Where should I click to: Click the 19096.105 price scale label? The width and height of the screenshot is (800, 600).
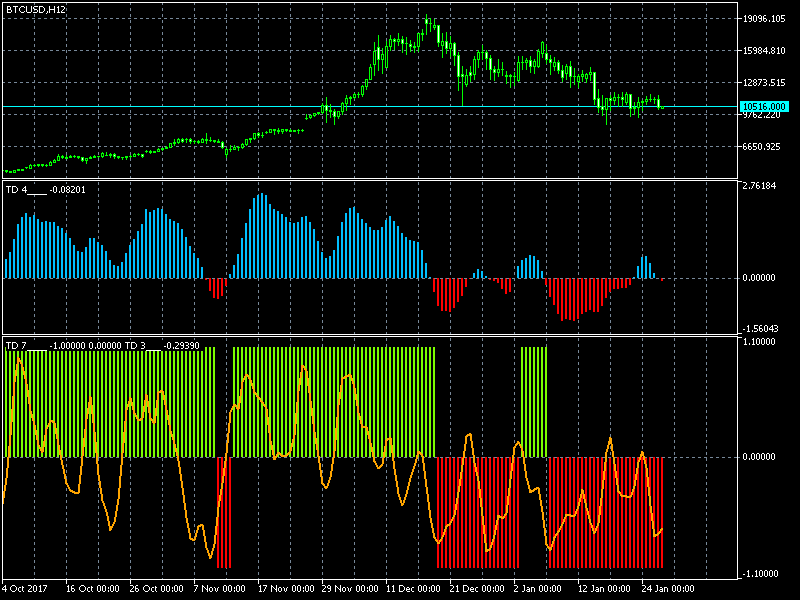coord(764,19)
